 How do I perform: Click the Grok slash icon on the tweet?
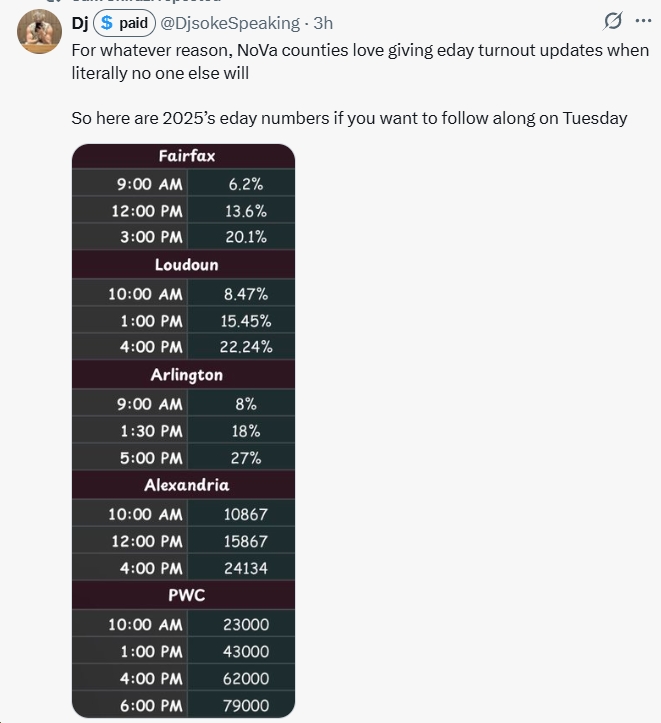(x=615, y=21)
